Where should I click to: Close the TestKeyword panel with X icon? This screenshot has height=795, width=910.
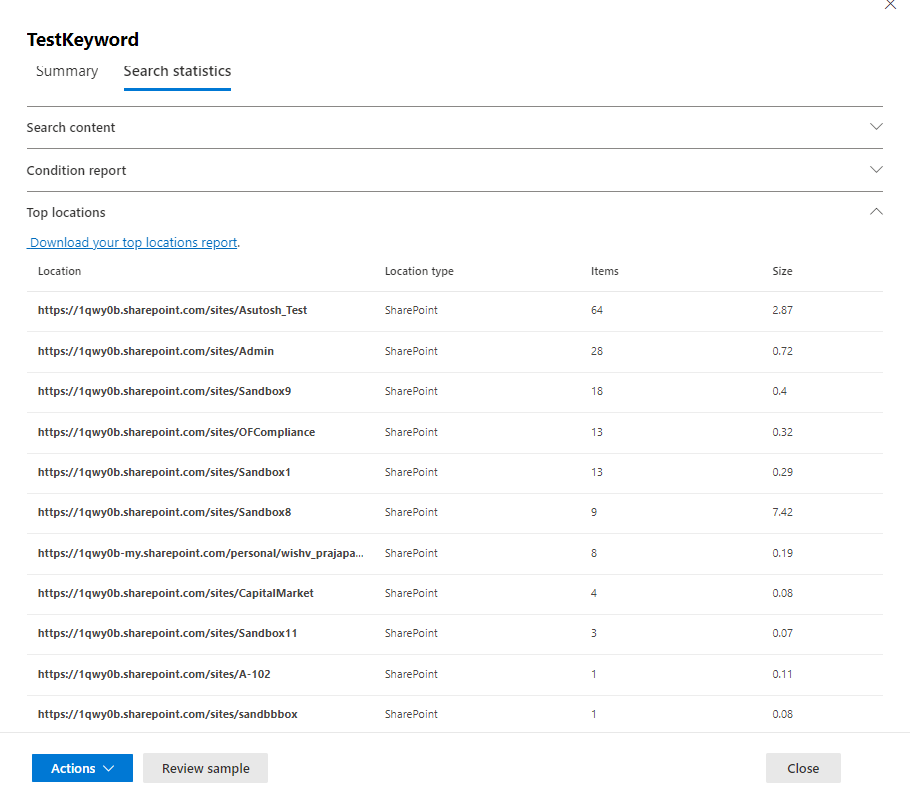tap(890, 5)
